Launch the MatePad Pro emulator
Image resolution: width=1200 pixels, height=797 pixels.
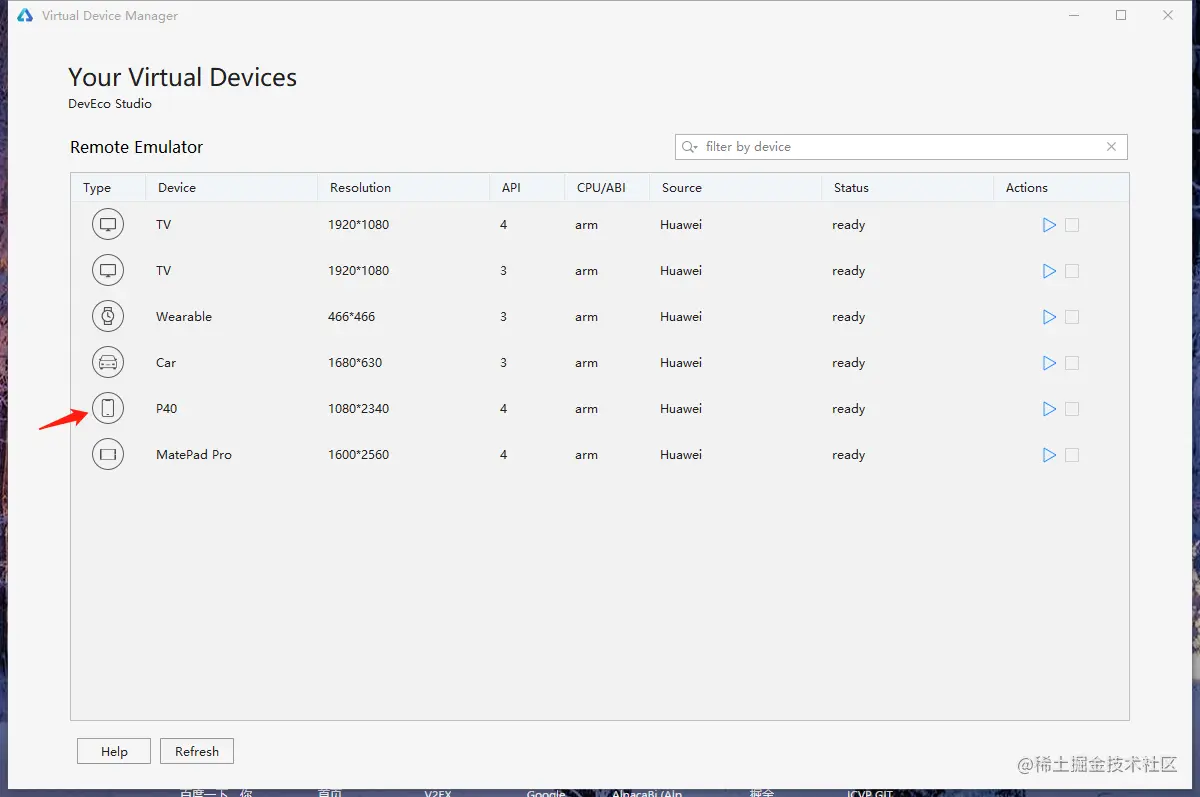click(x=1049, y=455)
